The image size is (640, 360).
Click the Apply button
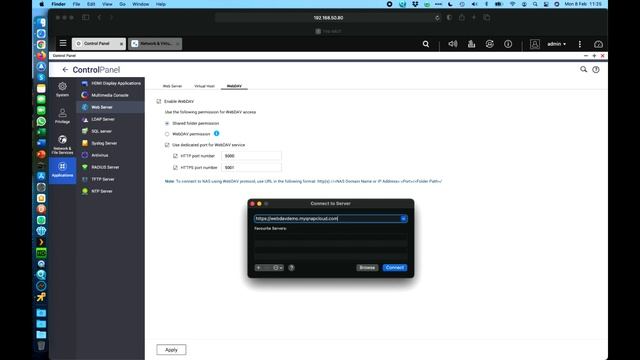click(x=171, y=350)
